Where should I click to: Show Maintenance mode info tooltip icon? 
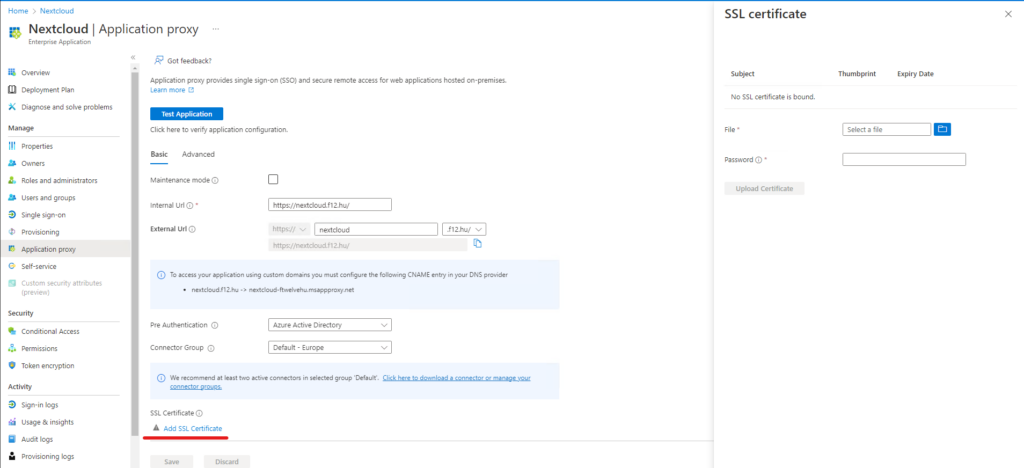pyautogui.click(x=215, y=180)
